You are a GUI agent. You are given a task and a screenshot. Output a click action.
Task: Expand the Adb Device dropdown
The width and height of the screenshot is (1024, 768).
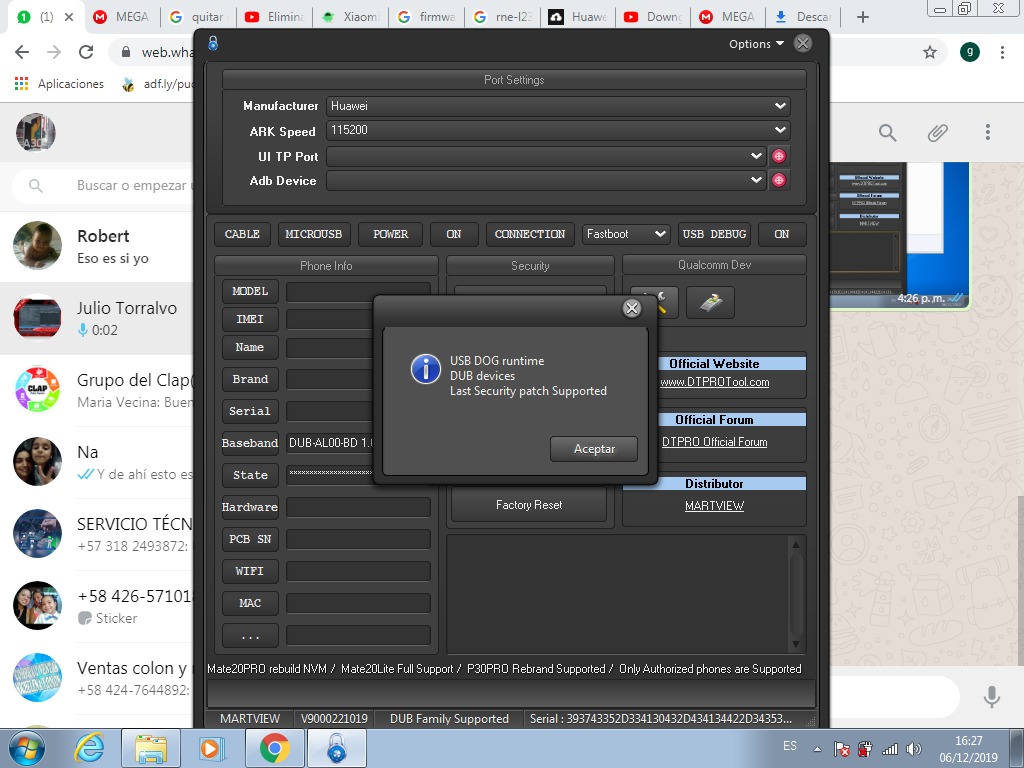pyautogui.click(x=756, y=180)
